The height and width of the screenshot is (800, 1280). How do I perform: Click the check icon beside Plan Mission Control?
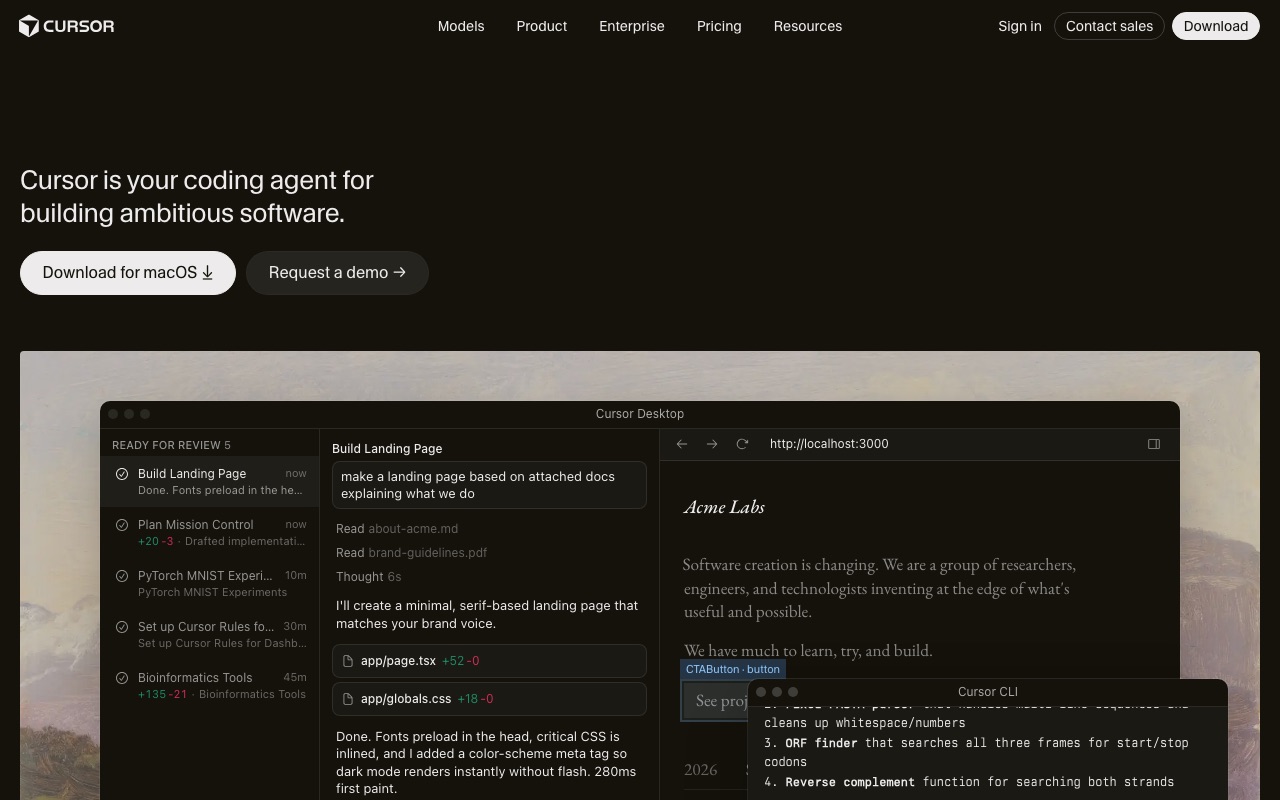tap(122, 525)
